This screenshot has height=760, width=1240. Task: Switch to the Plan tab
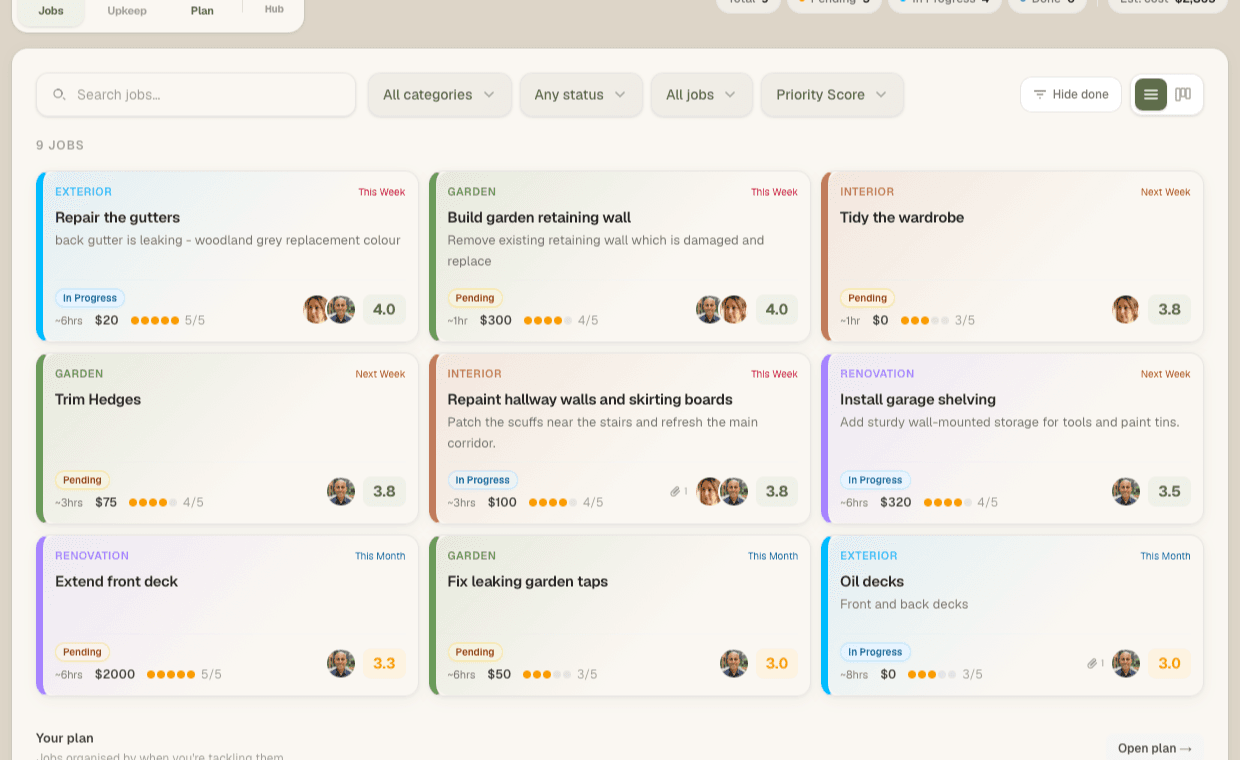202,10
